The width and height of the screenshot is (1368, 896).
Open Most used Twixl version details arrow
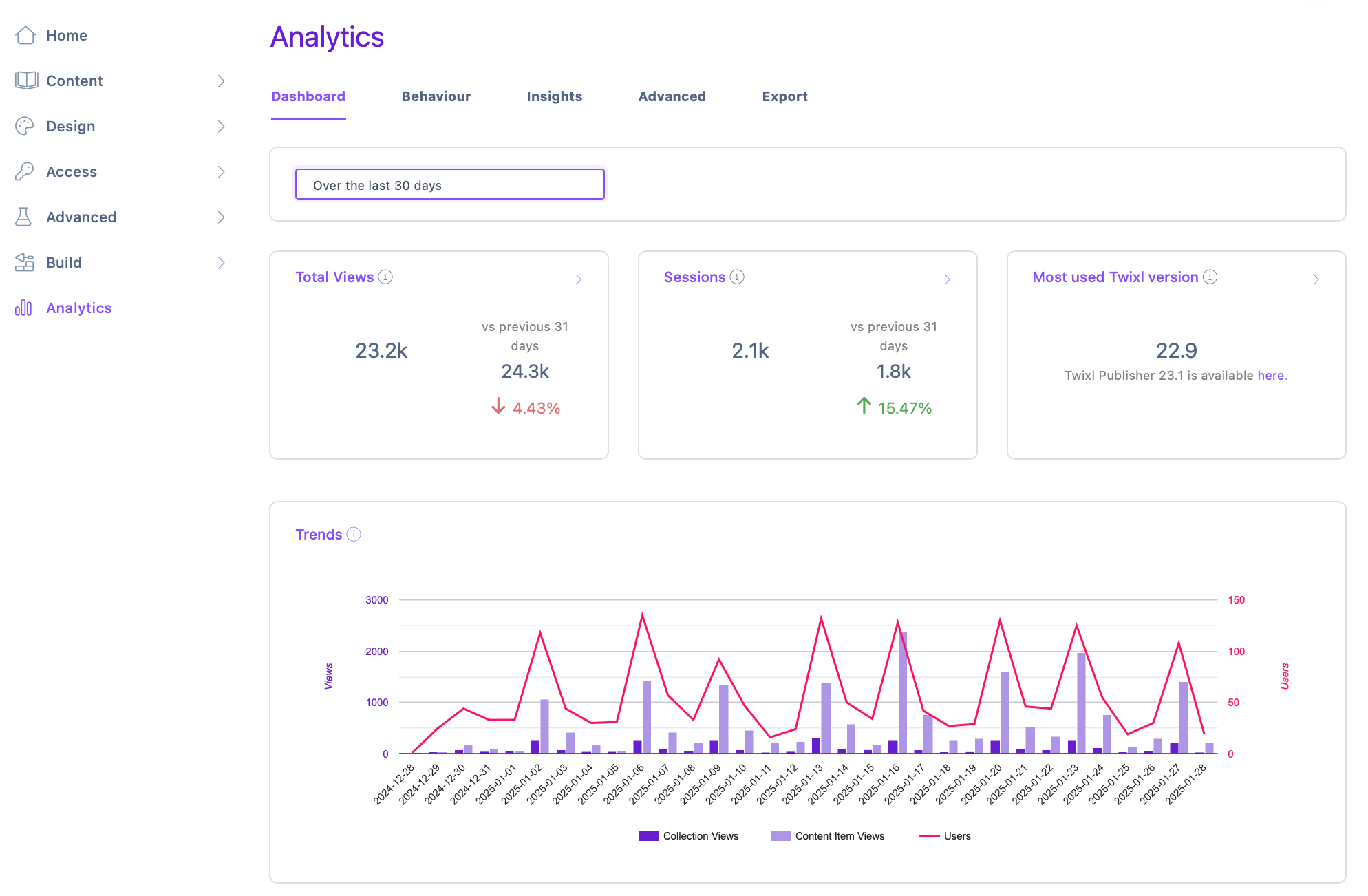[1316, 279]
